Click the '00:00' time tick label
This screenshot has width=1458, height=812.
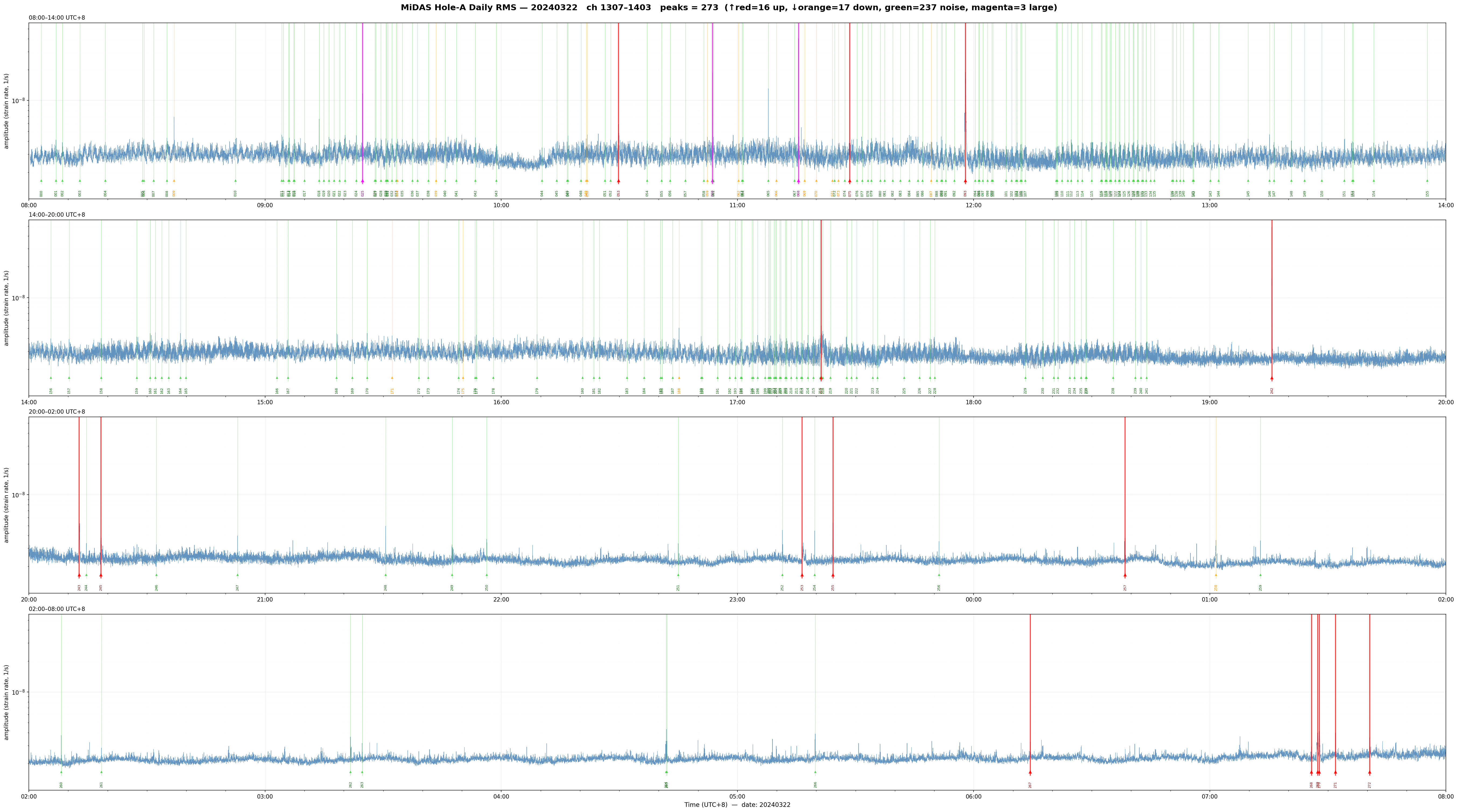974,600
